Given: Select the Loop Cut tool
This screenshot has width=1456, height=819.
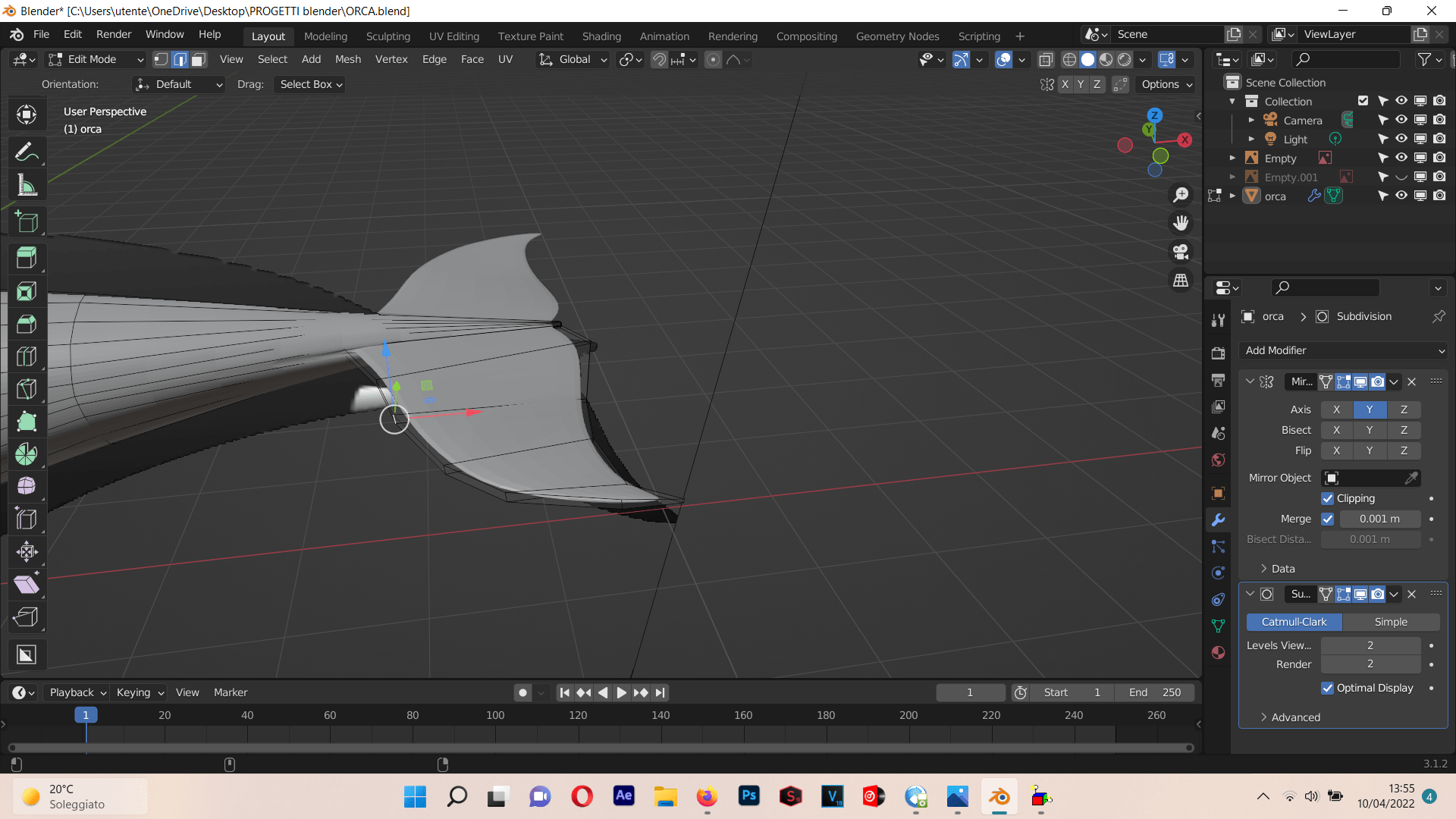Looking at the screenshot, I should pos(27,356).
